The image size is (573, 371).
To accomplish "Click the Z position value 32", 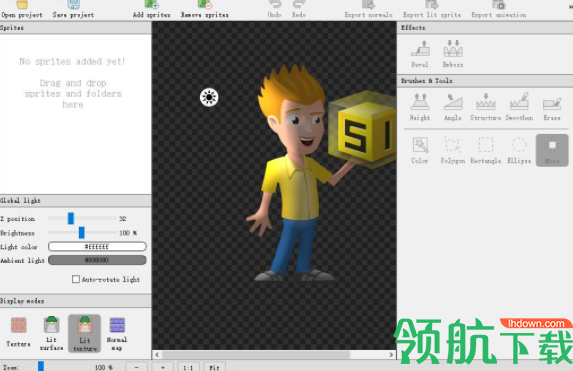I will pyautogui.click(x=122, y=219).
